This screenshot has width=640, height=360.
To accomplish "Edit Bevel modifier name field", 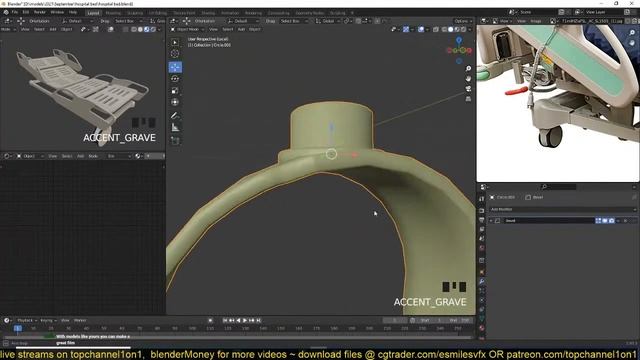I will click(x=549, y=220).
